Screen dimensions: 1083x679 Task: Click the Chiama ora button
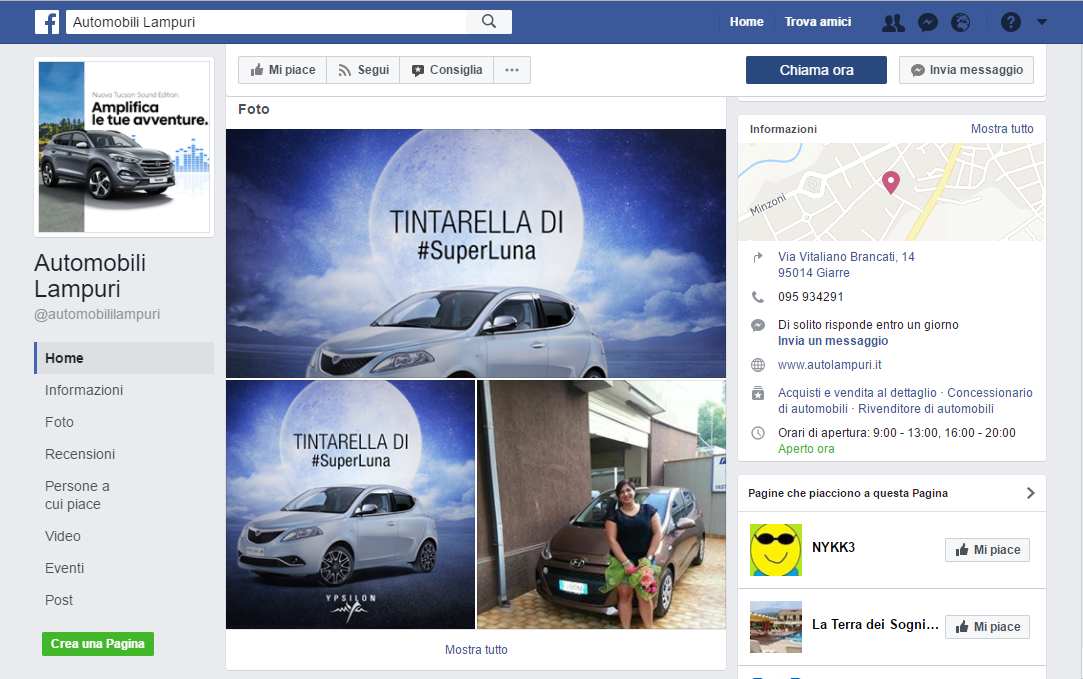tap(816, 70)
